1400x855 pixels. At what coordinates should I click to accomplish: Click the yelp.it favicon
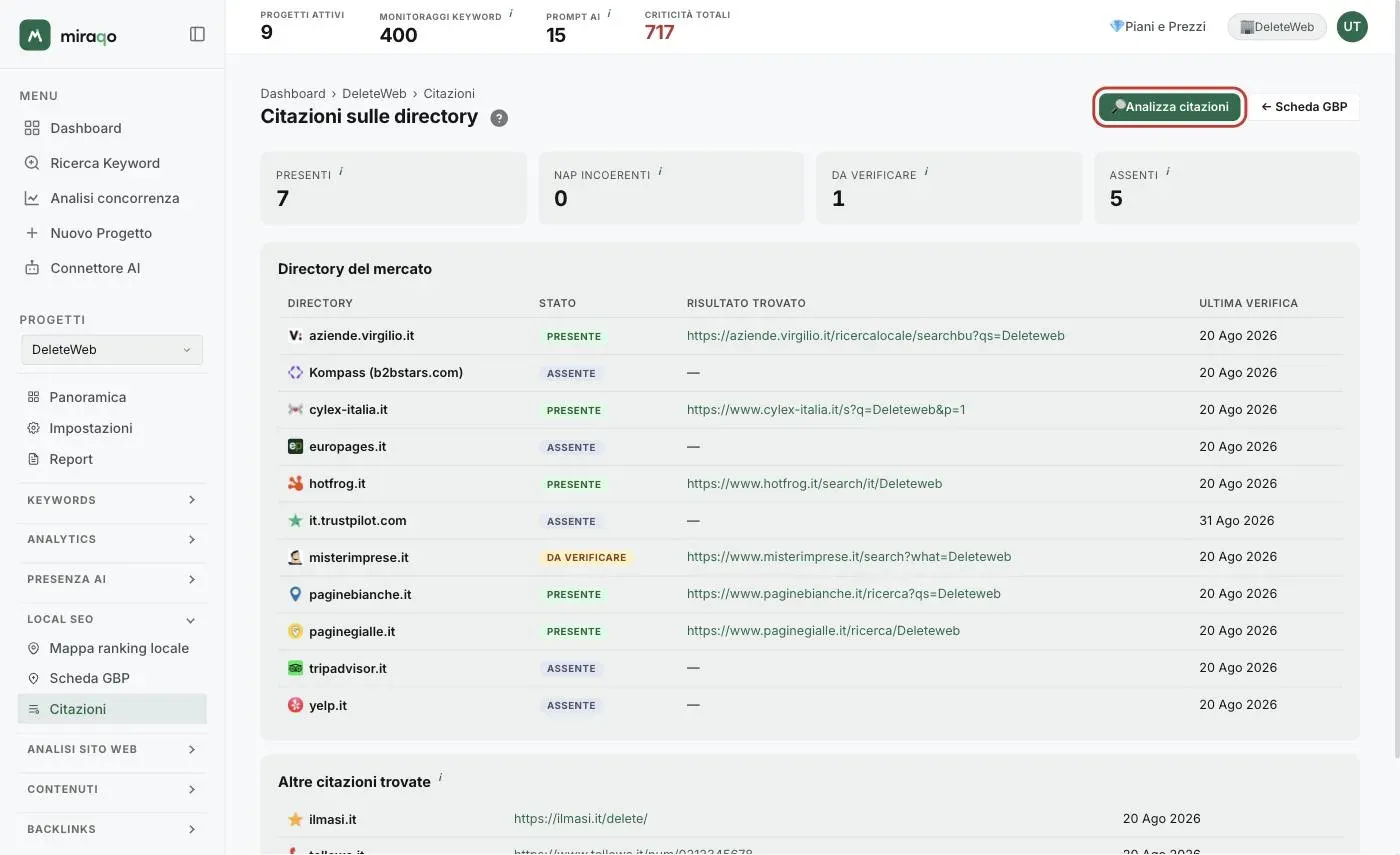click(295, 705)
